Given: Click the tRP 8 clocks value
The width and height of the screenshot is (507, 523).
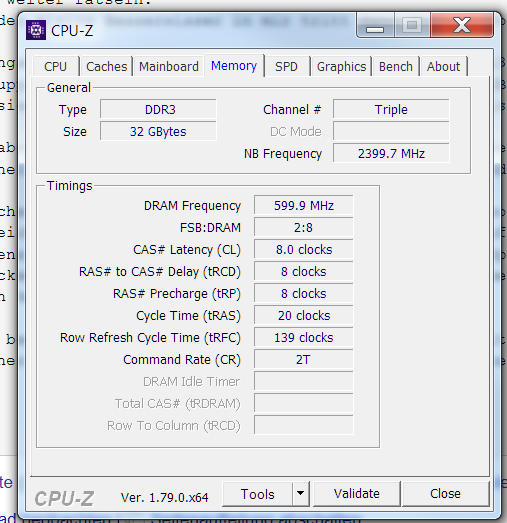Looking at the screenshot, I should pyautogui.click(x=304, y=294).
